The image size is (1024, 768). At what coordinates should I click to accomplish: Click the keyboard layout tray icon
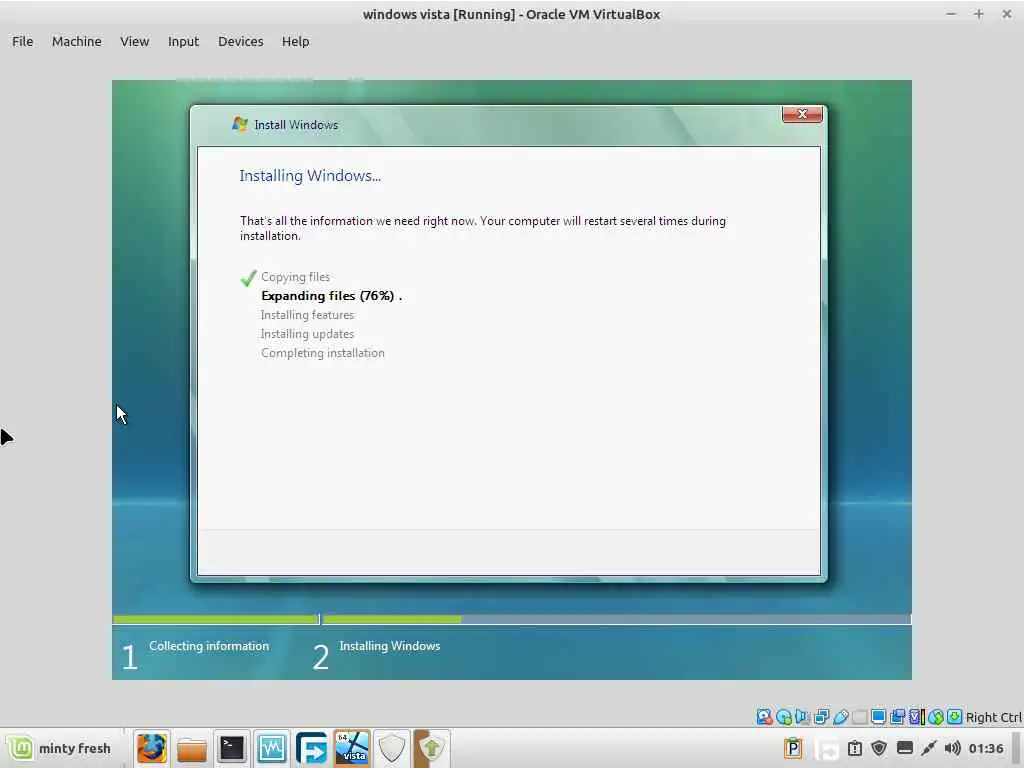point(904,748)
